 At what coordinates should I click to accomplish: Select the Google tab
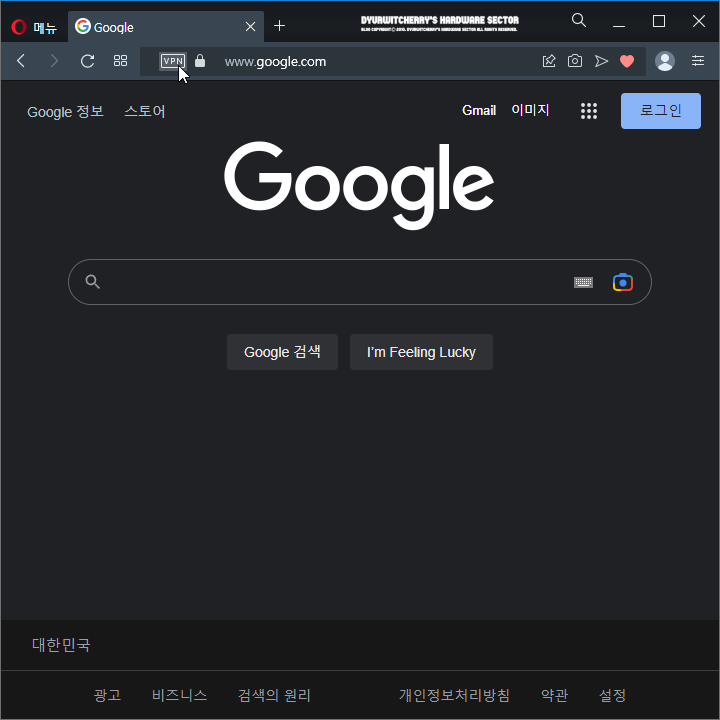coord(166,27)
